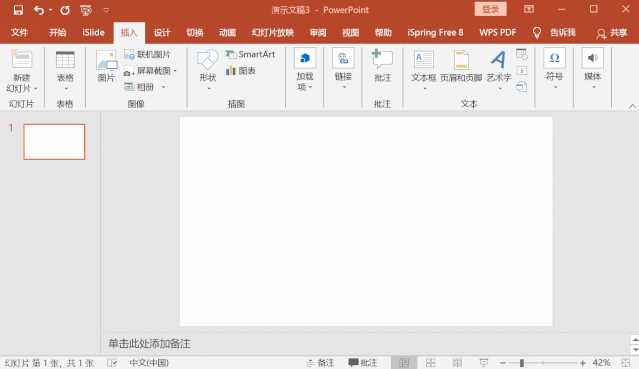The image size is (639, 369).
Task: Open the 媒体 media dropdown
Action: pyautogui.click(x=593, y=69)
